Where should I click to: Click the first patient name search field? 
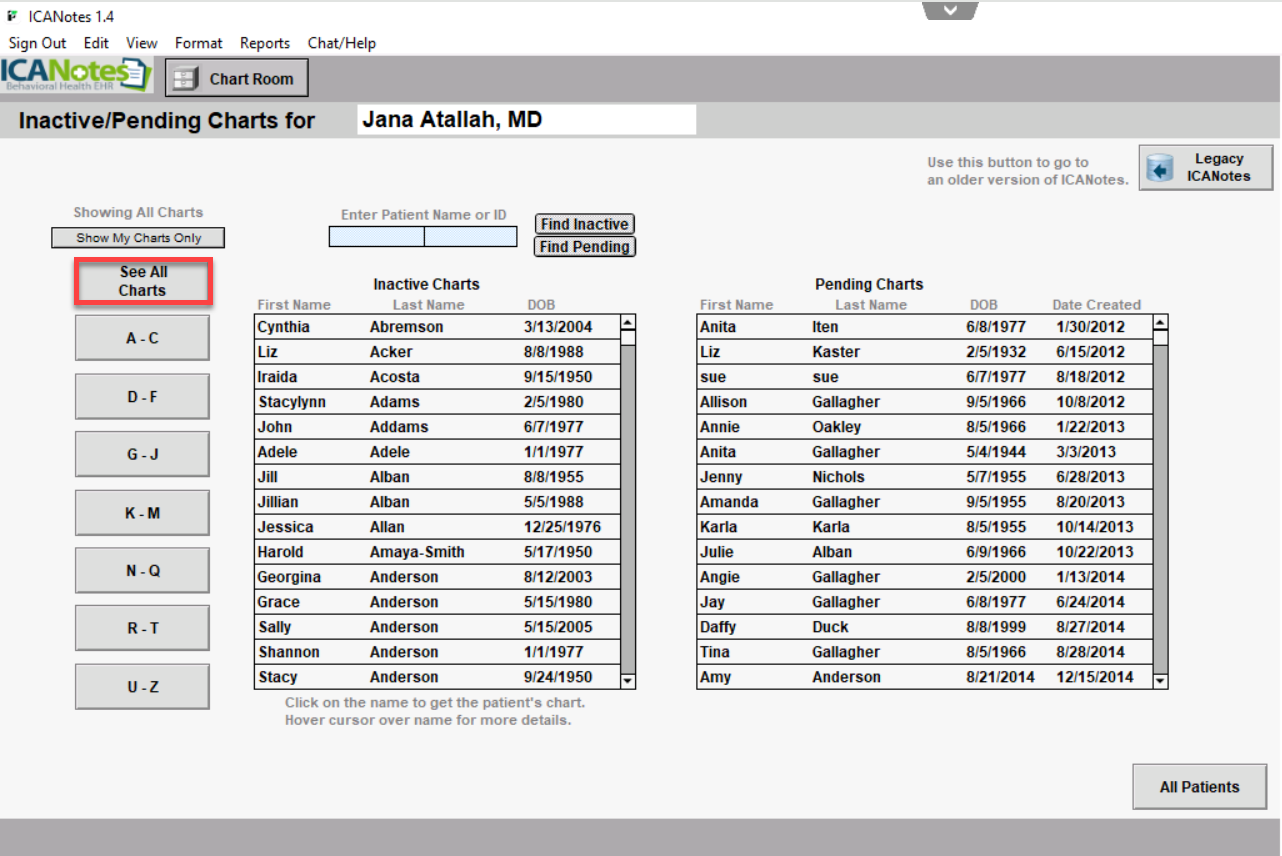376,237
